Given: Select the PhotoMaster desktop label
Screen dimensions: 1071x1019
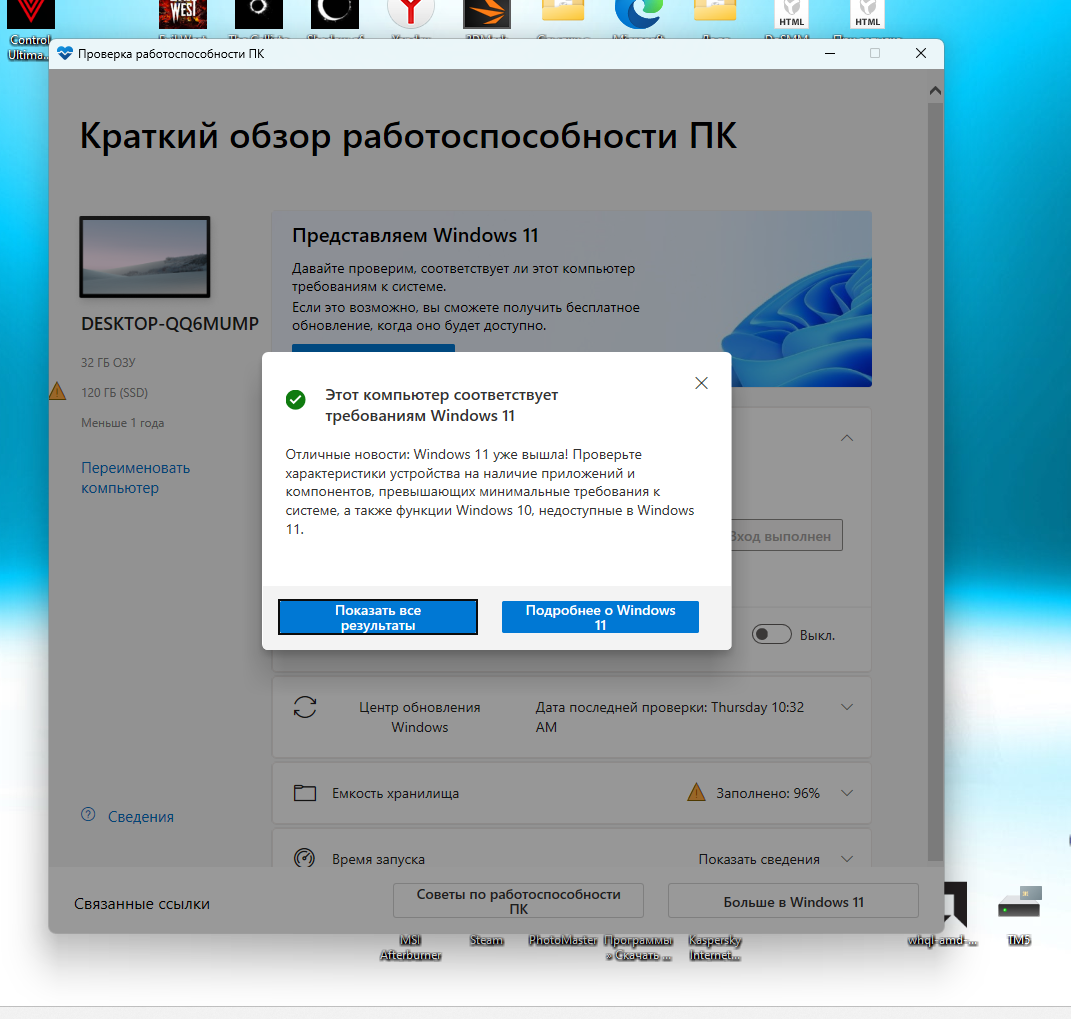Looking at the screenshot, I should 563,940.
